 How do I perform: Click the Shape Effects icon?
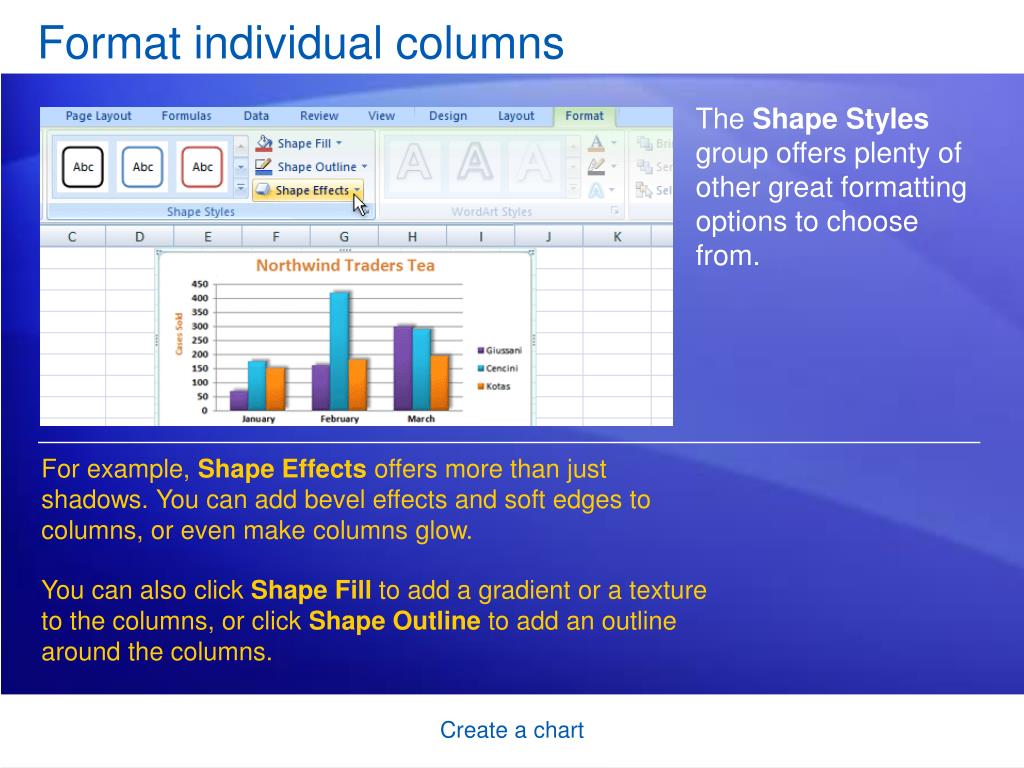click(263, 189)
